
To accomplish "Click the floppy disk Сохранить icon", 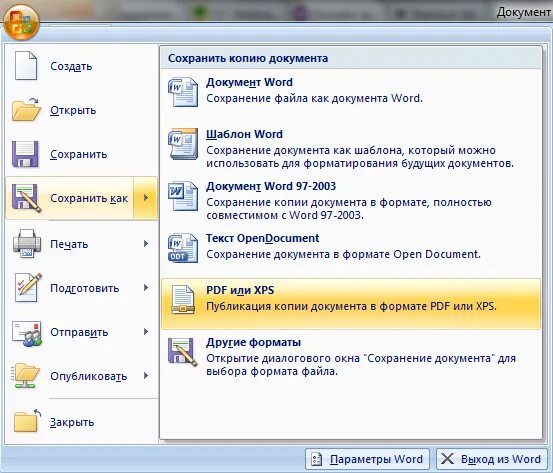I will coord(25,154).
